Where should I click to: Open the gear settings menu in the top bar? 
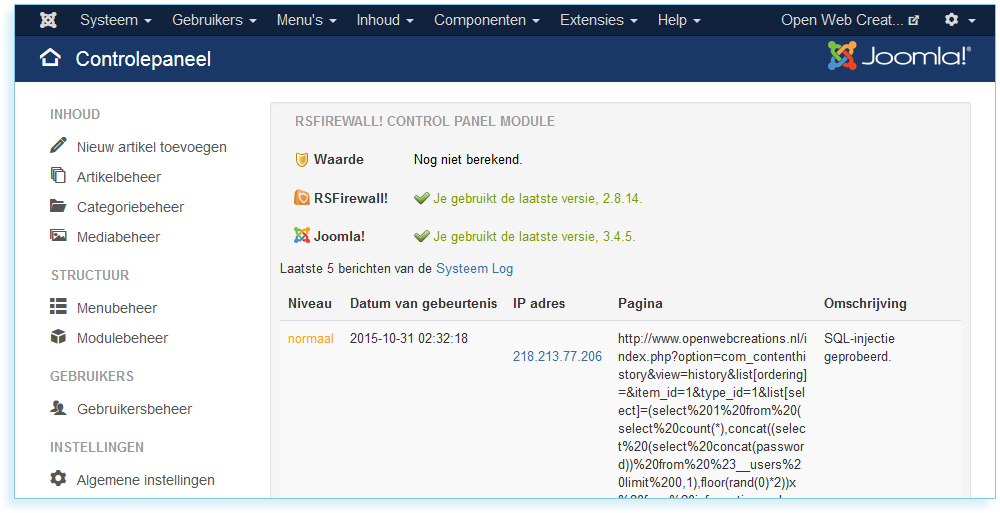pyautogui.click(x=960, y=20)
